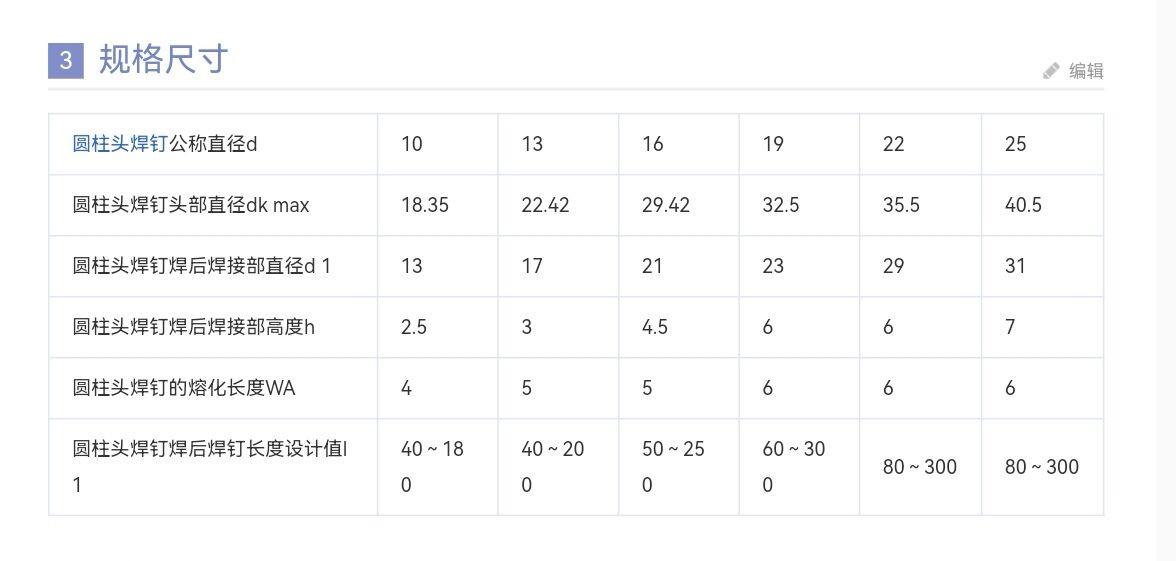Click the 焊钉长度设计值 row label
The height and width of the screenshot is (561, 1176).
[210, 467]
